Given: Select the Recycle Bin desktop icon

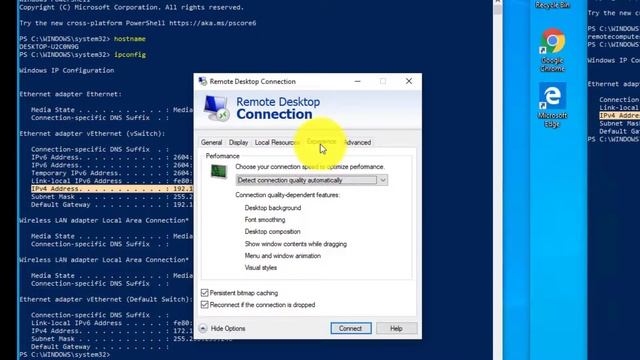Looking at the screenshot, I should click(x=552, y=5).
